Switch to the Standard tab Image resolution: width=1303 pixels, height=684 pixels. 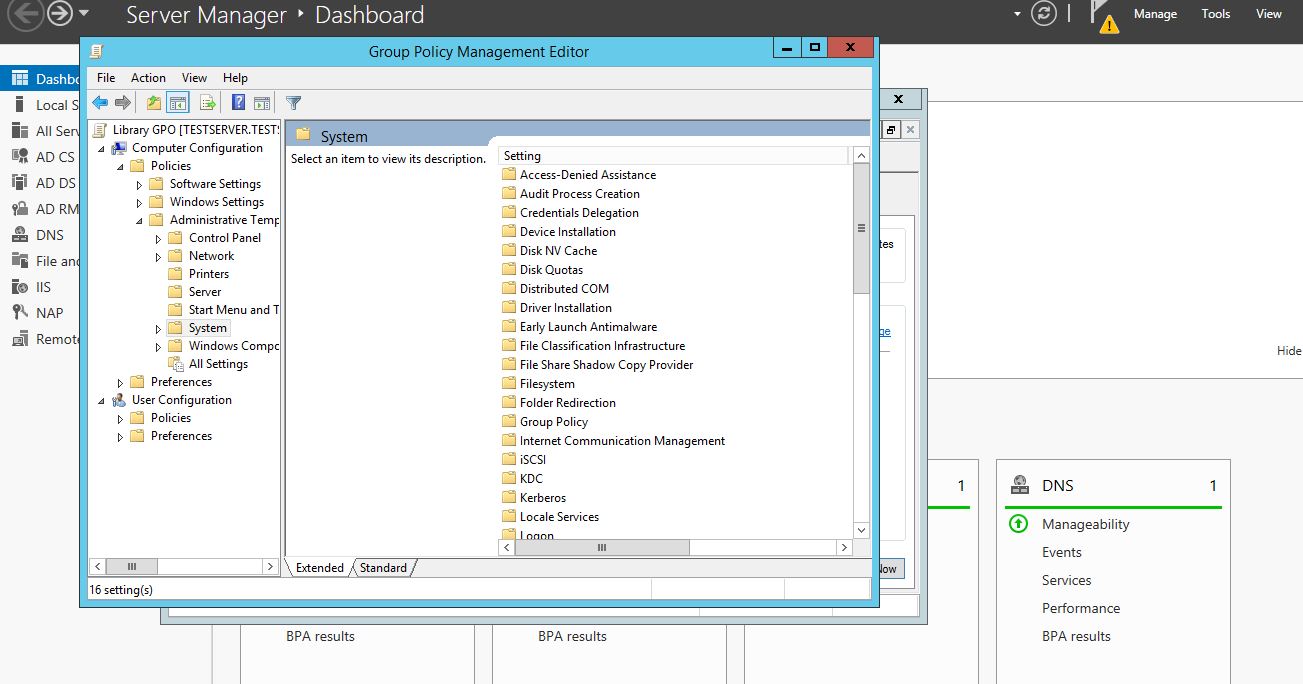coord(383,568)
